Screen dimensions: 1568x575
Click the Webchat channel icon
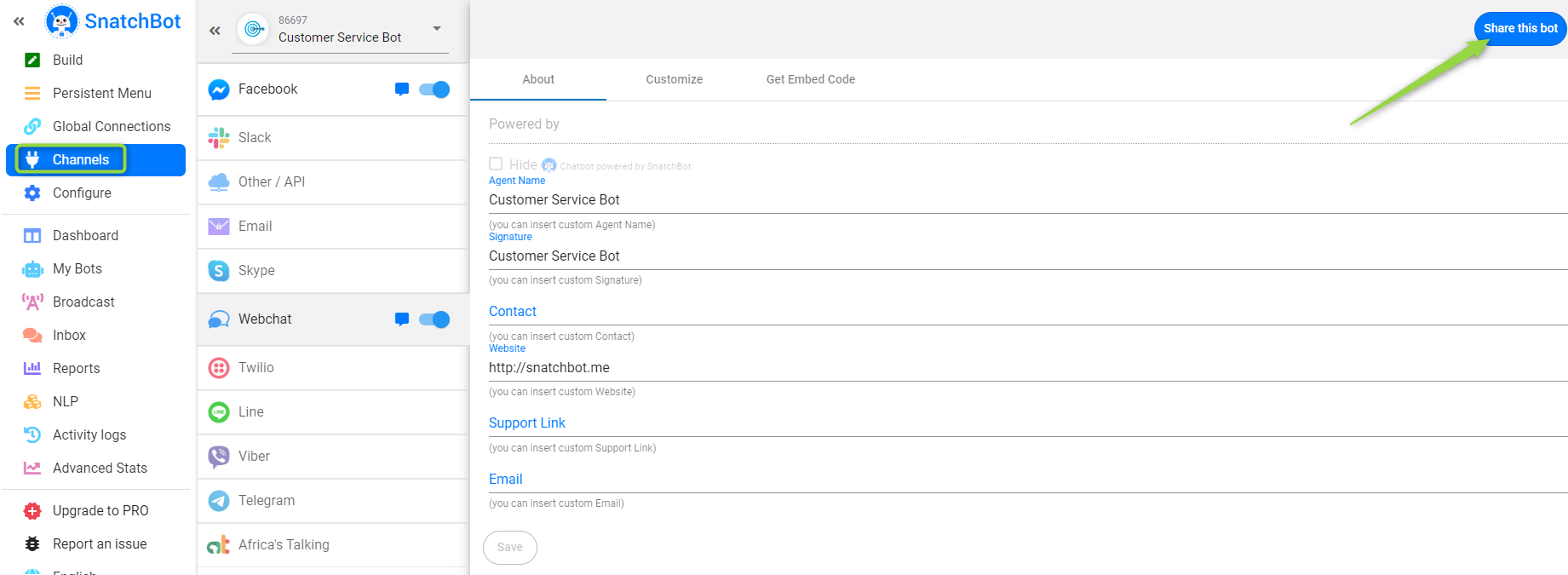point(219,319)
